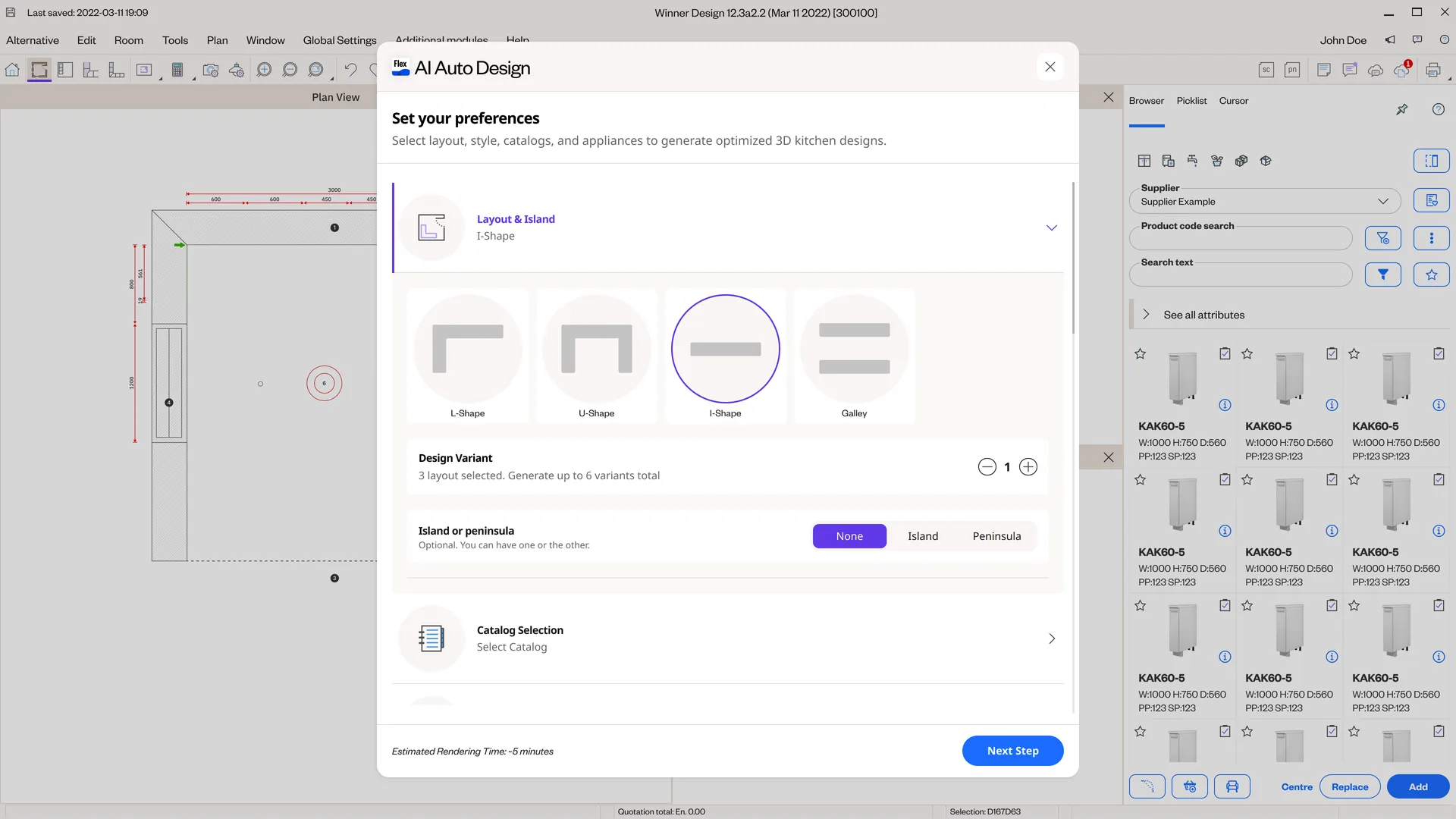Click the undo arrow in toolbar

tap(350, 70)
